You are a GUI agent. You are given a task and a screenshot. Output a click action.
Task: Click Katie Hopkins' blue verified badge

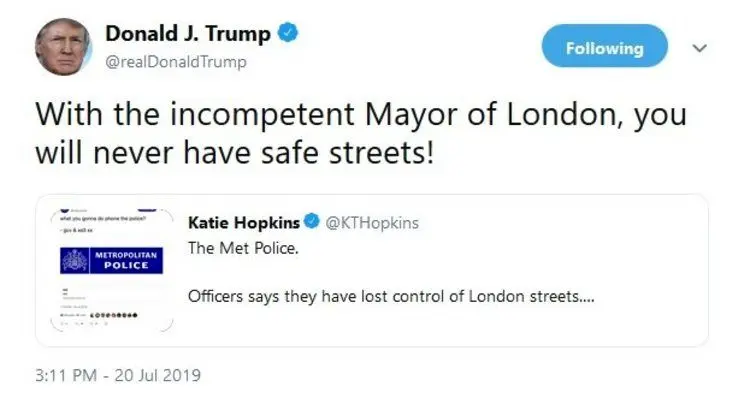[x=312, y=221]
